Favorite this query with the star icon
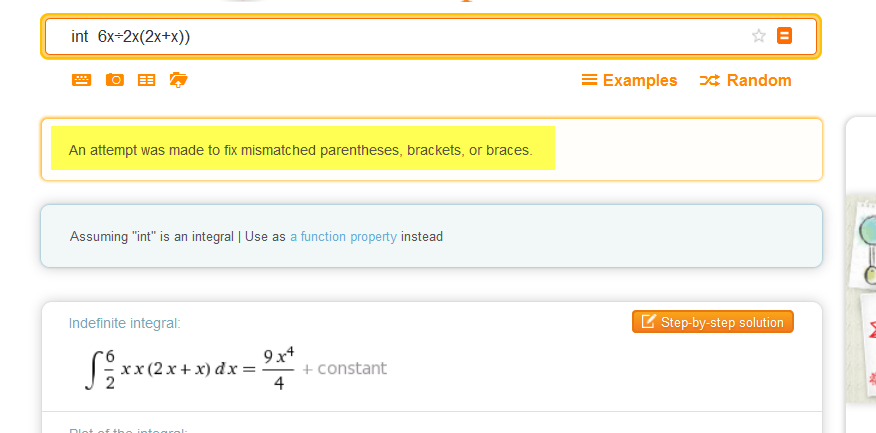 tap(758, 36)
